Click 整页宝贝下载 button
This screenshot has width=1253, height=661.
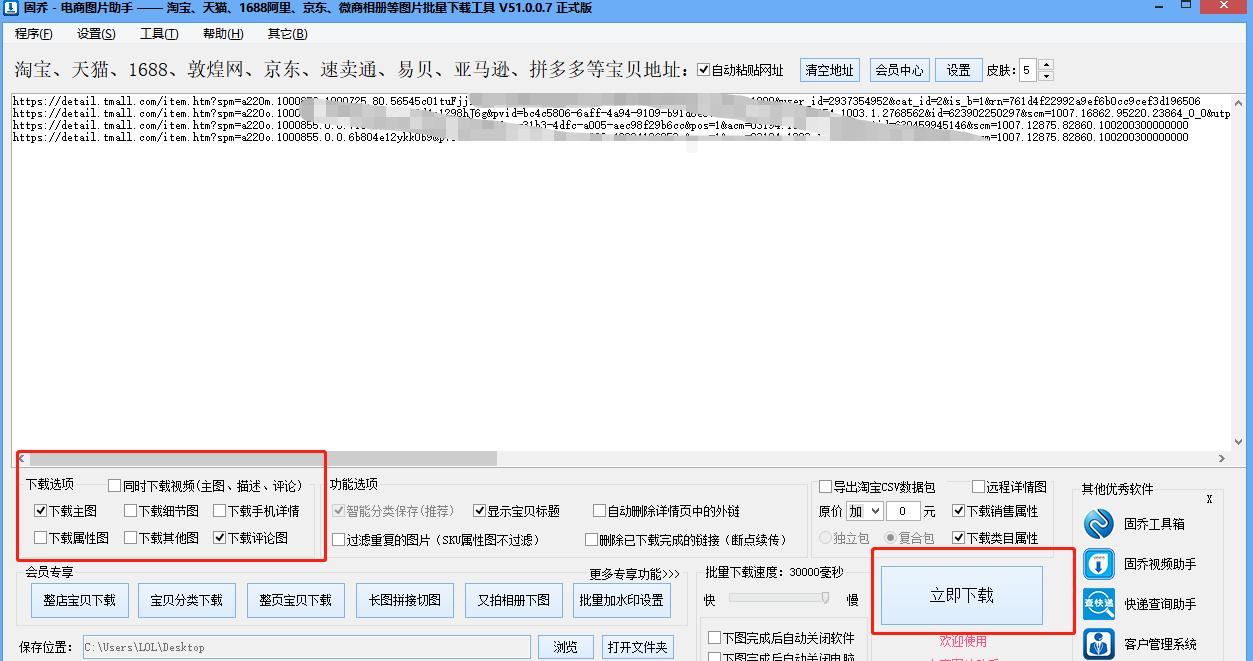coord(295,600)
